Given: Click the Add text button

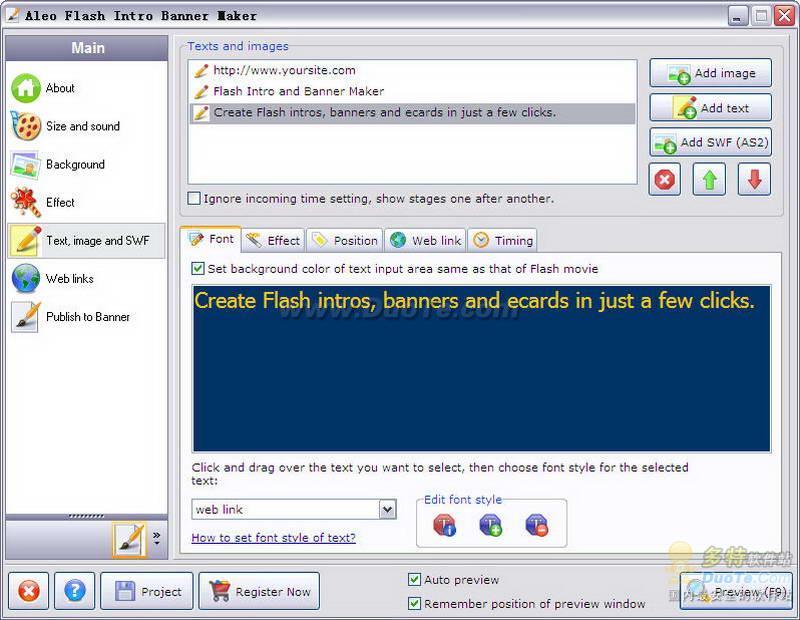Looking at the screenshot, I should click(710, 108).
